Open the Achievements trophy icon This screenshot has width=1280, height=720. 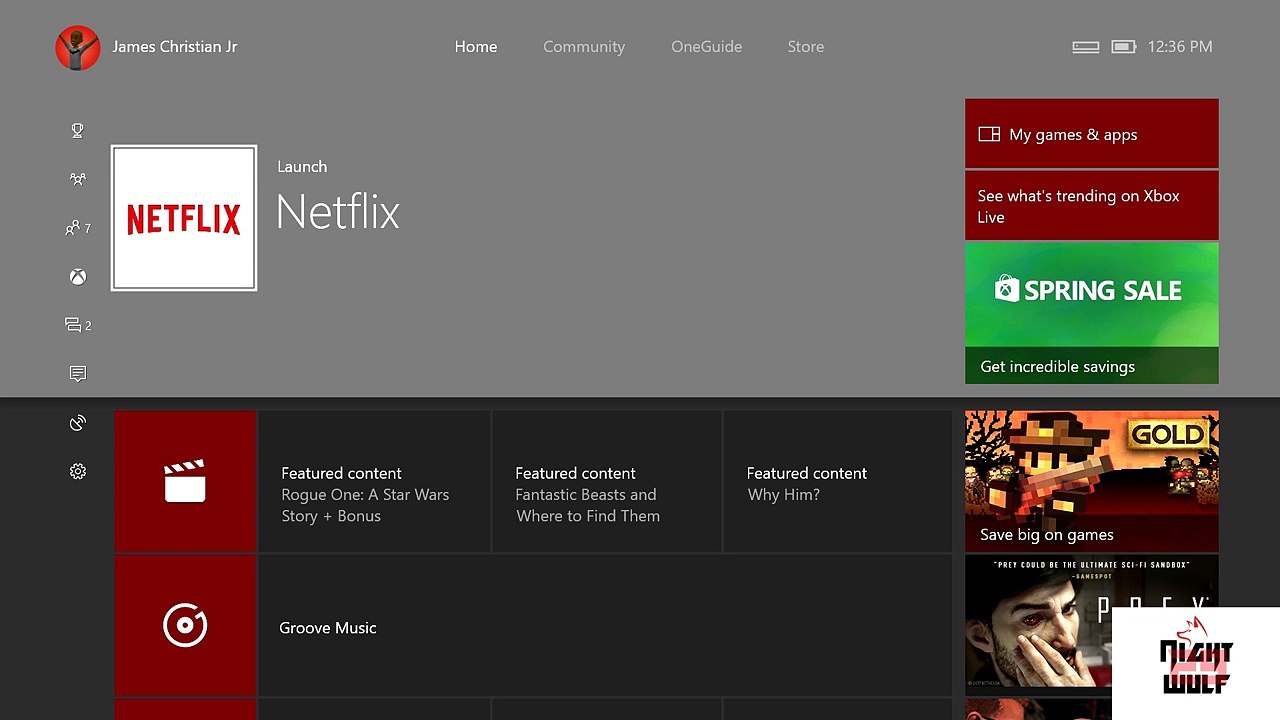(x=77, y=130)
